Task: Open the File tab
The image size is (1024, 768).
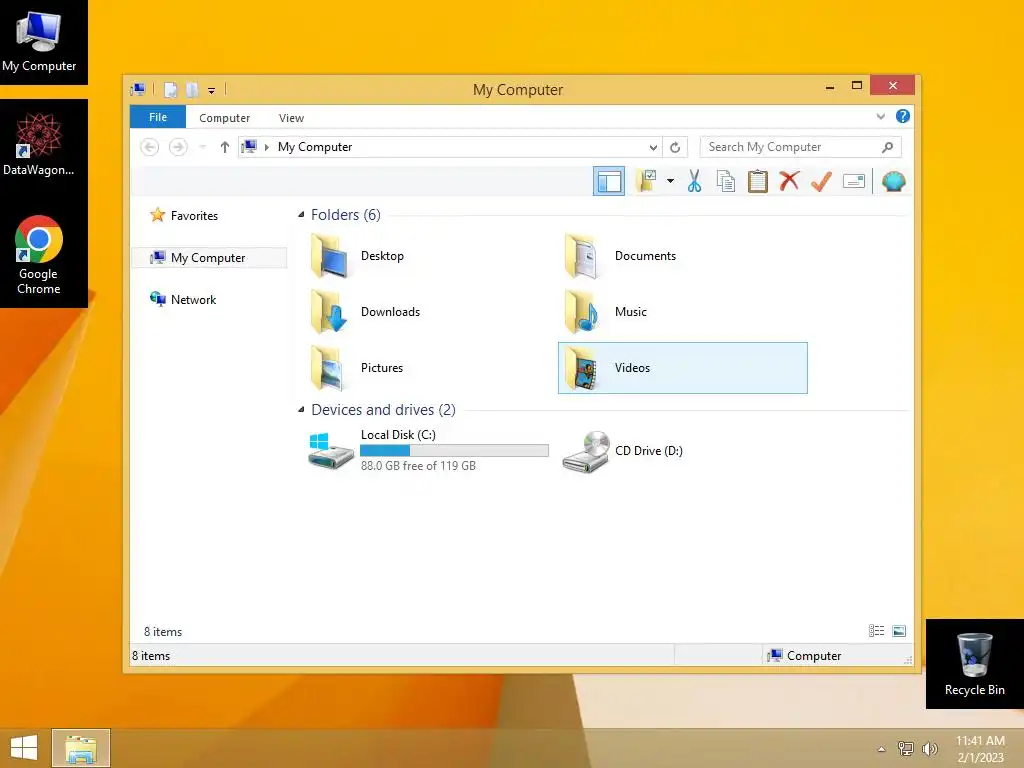Action: [158, 117]
